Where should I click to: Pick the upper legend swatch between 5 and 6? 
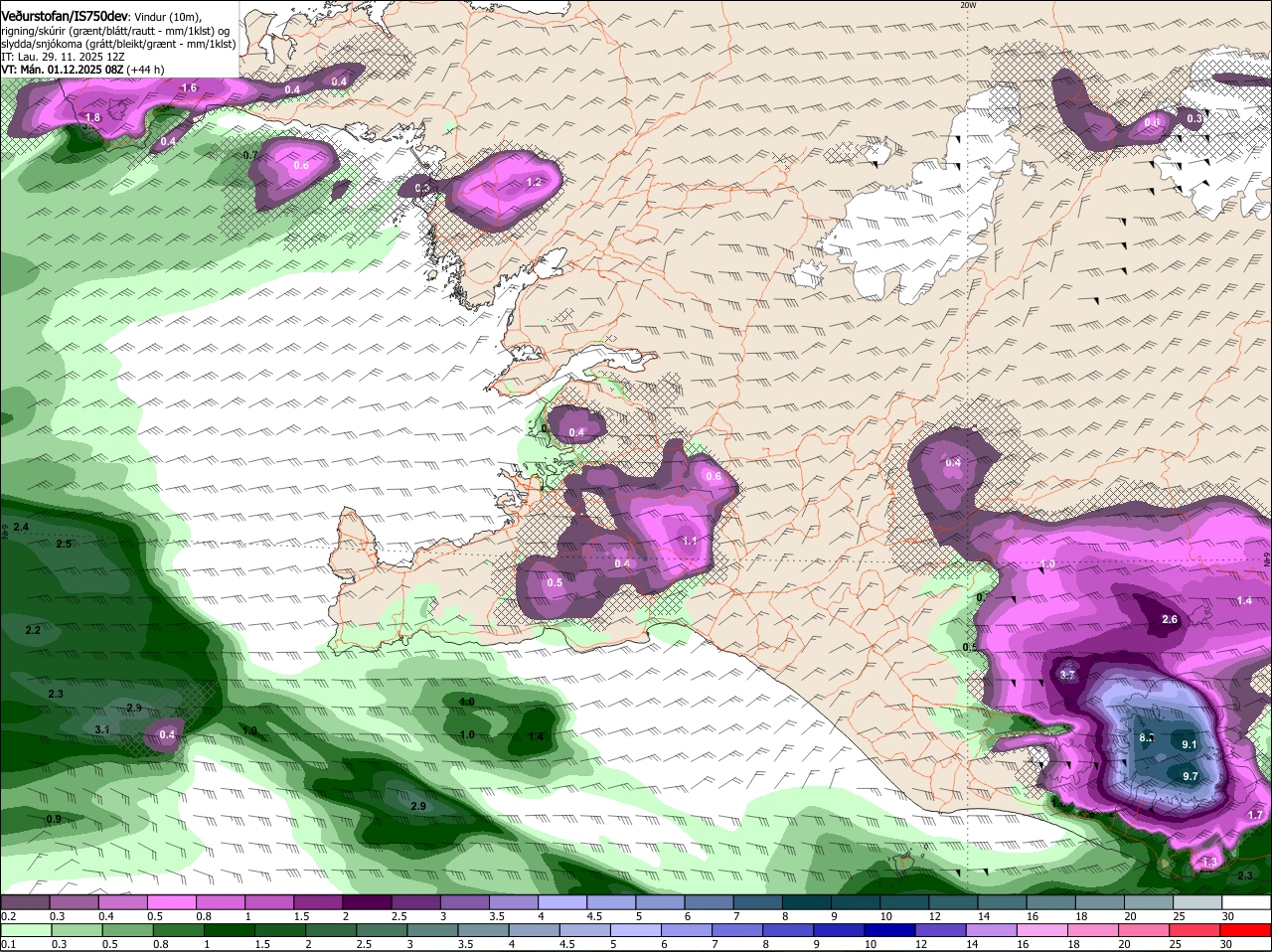(660, 902)
